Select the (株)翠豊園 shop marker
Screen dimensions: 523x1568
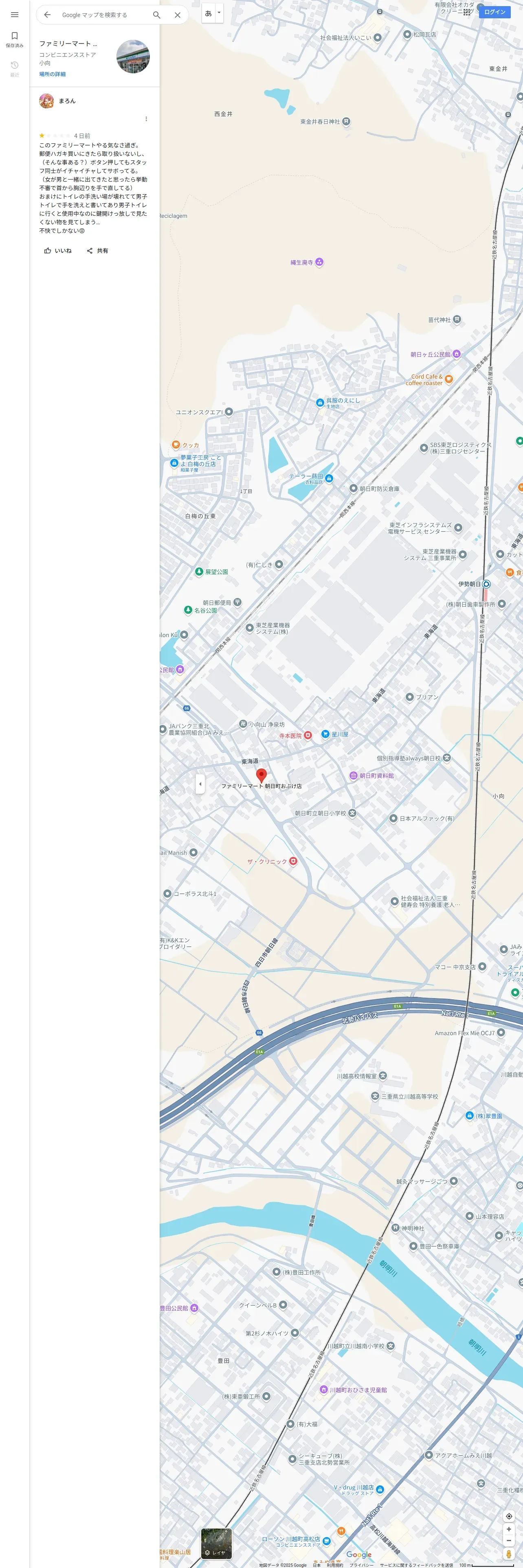[469, 1116]
